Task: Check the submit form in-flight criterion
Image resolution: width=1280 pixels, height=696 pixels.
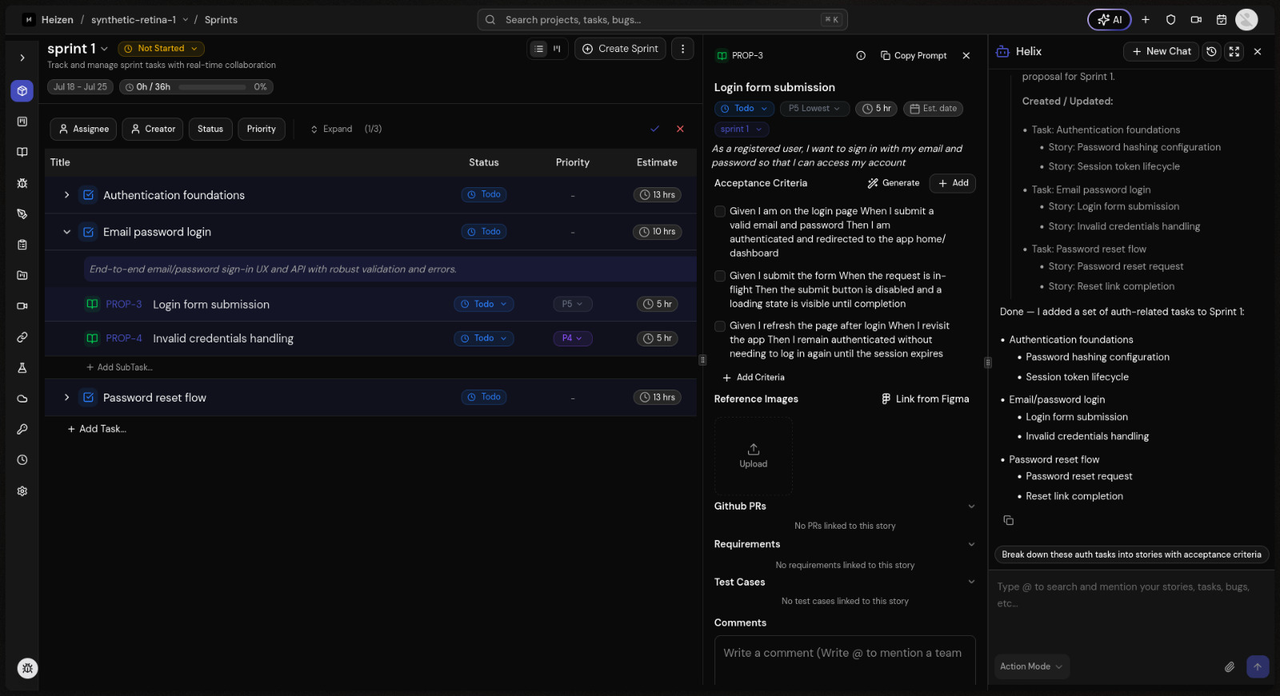Action: pyautogui.click(x=720, y=276)
